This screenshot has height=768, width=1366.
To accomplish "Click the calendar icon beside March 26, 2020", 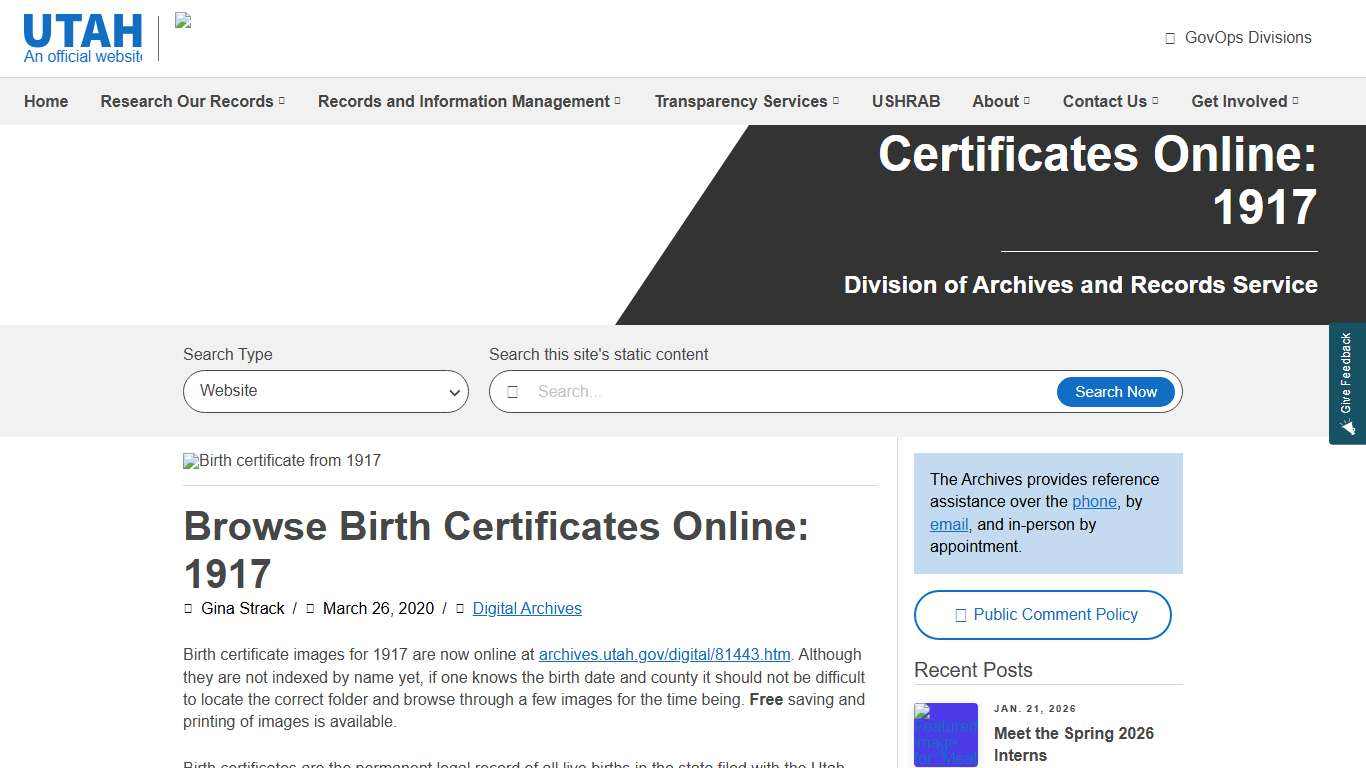I will click(x=311, y=608).
